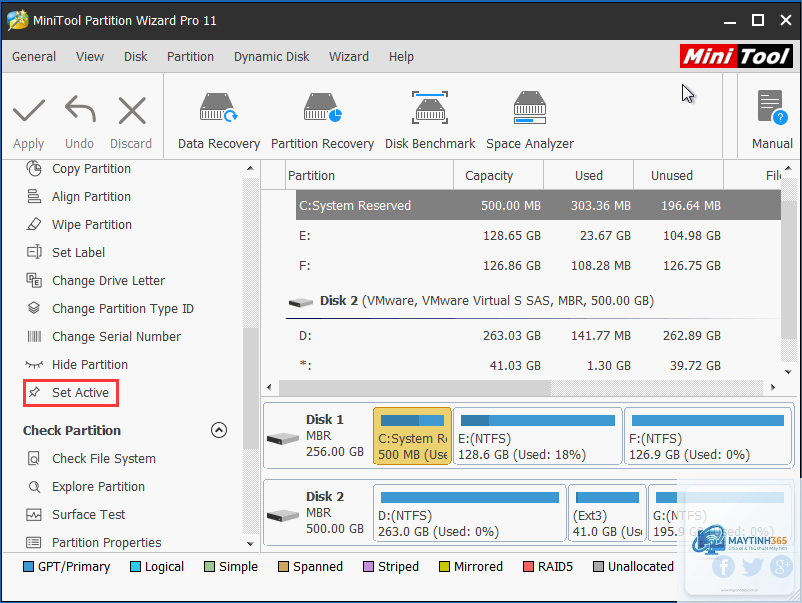This screenshot has width=802, height=603.
Task: Select the *: 41.03 GB partition row
Action: click(538, 366)
